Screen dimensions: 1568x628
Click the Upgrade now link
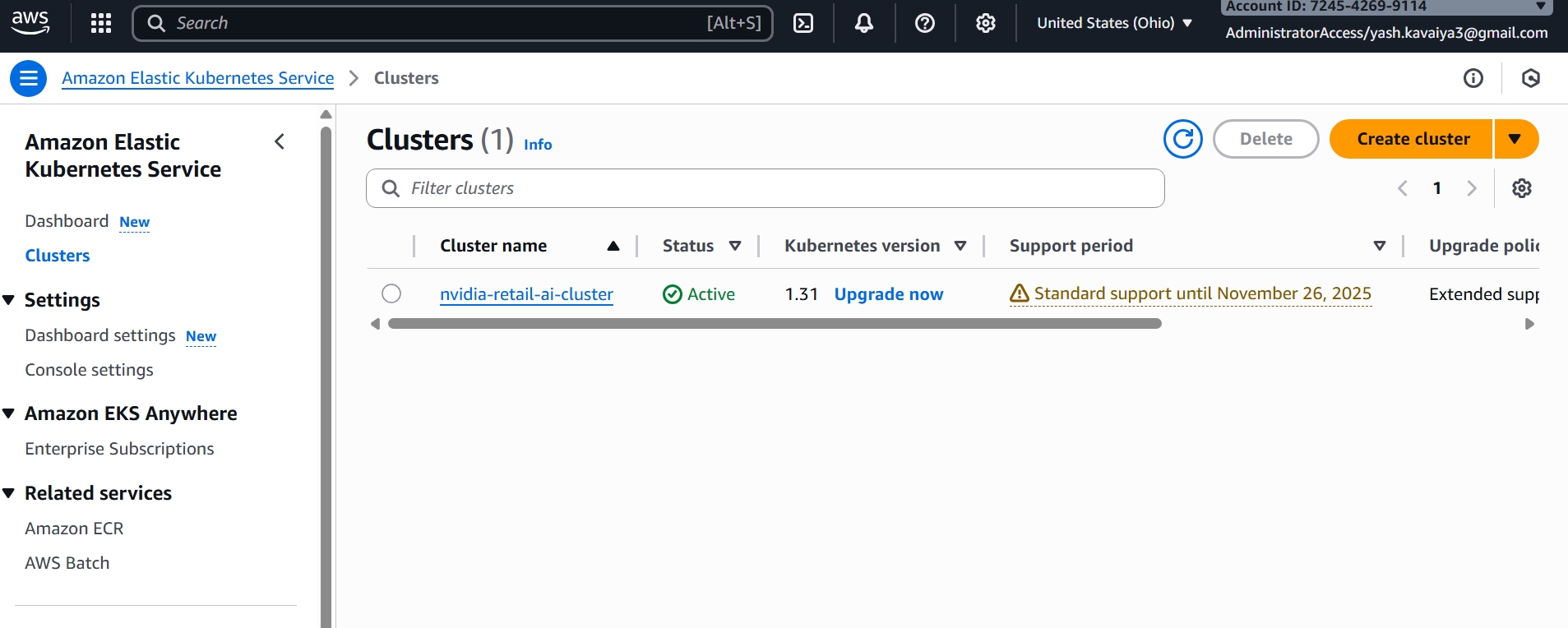click(889, 294)
